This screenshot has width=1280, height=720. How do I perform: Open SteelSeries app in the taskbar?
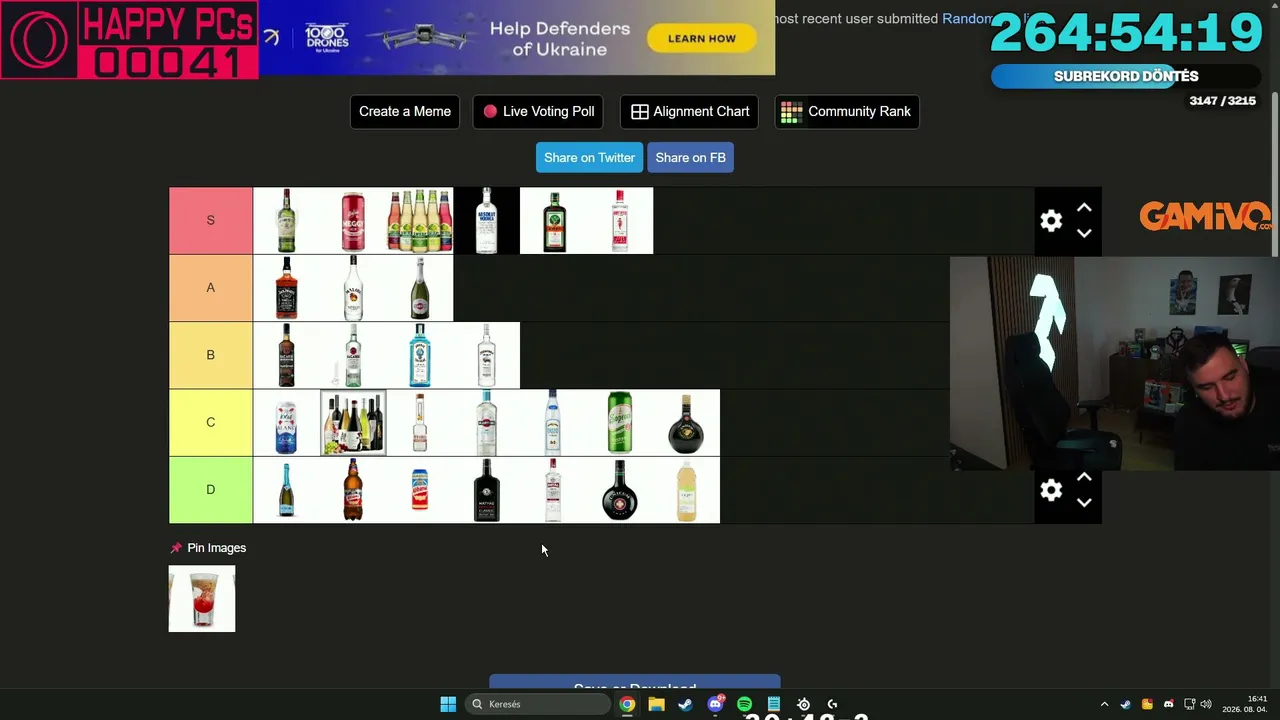[x=803, y=704]
